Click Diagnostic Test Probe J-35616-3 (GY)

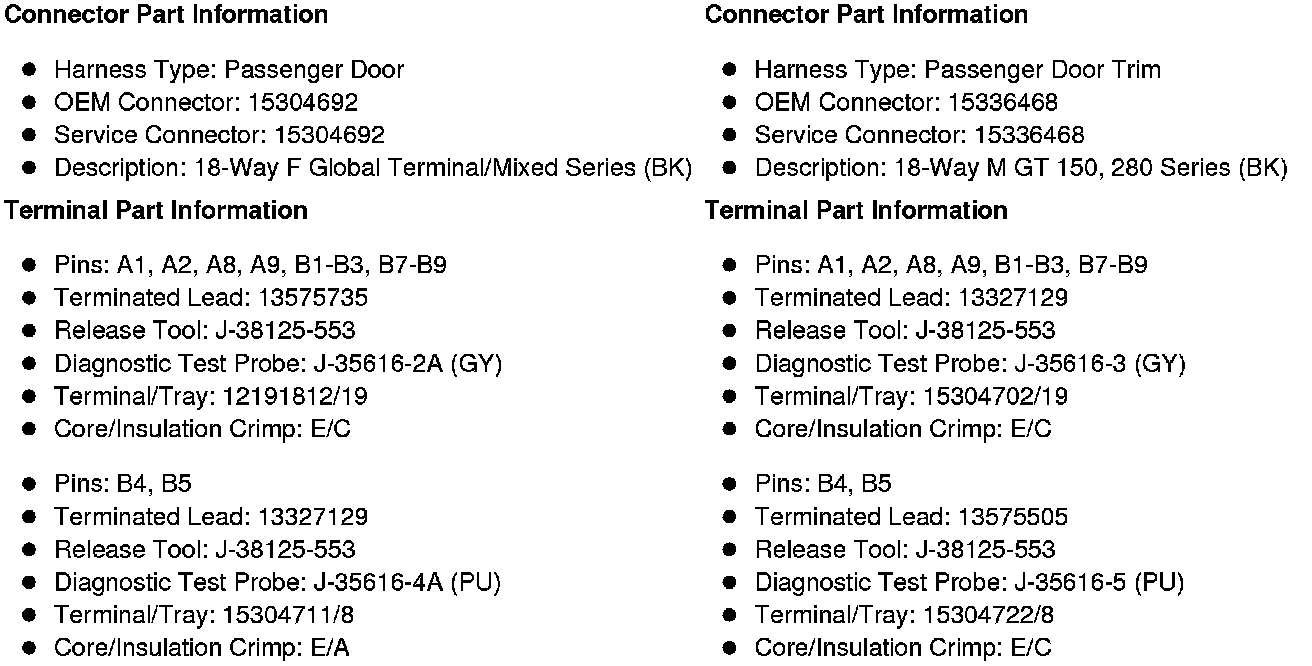pos(969,364)
